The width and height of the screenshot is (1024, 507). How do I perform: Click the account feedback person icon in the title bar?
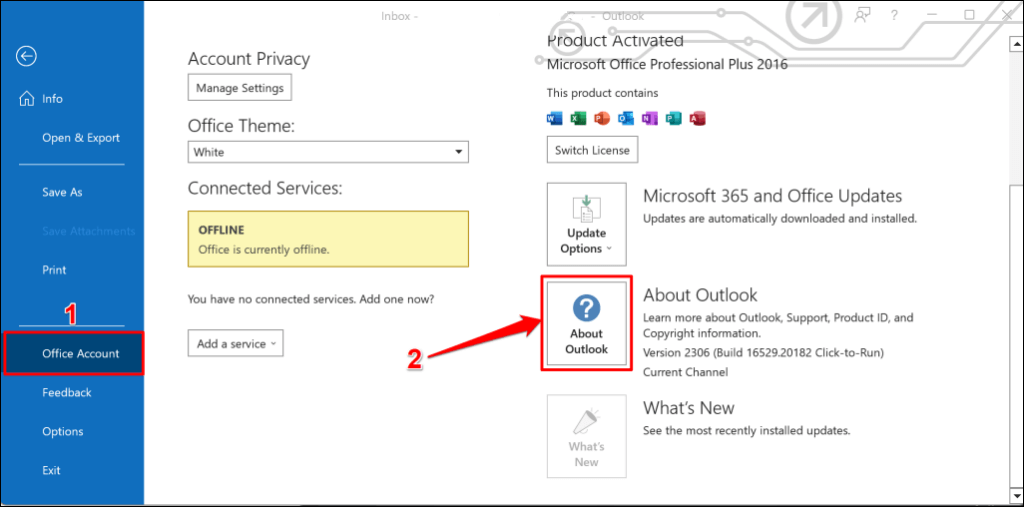click(x=863, y=14)
